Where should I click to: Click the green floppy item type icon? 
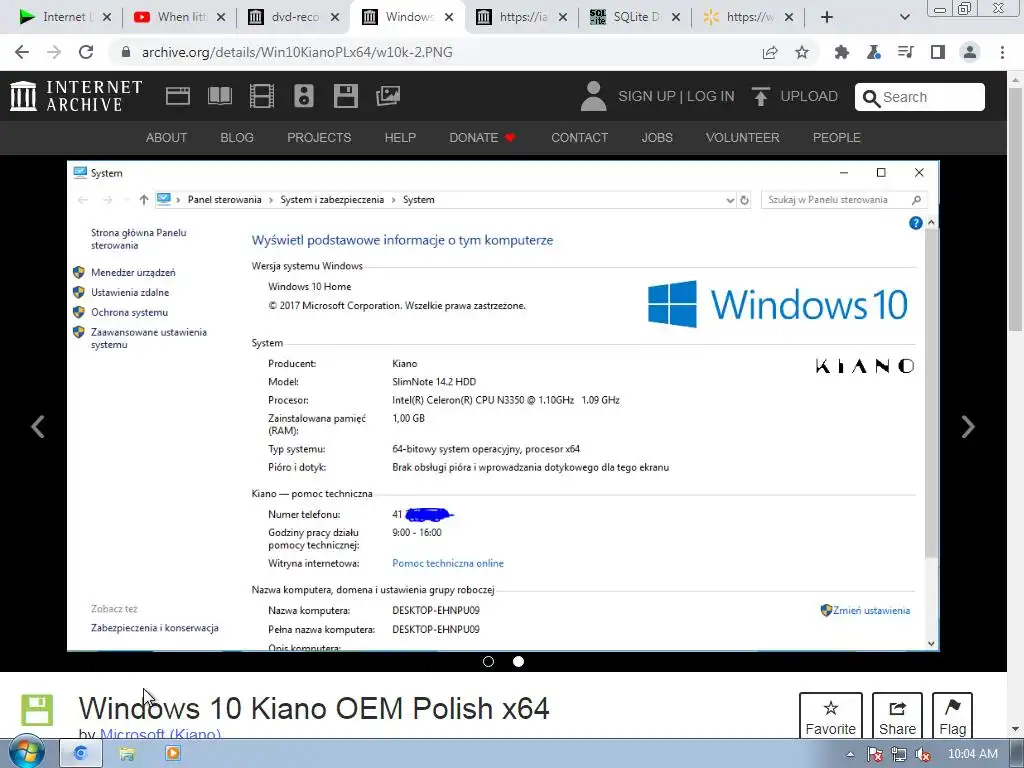point(37,710)
